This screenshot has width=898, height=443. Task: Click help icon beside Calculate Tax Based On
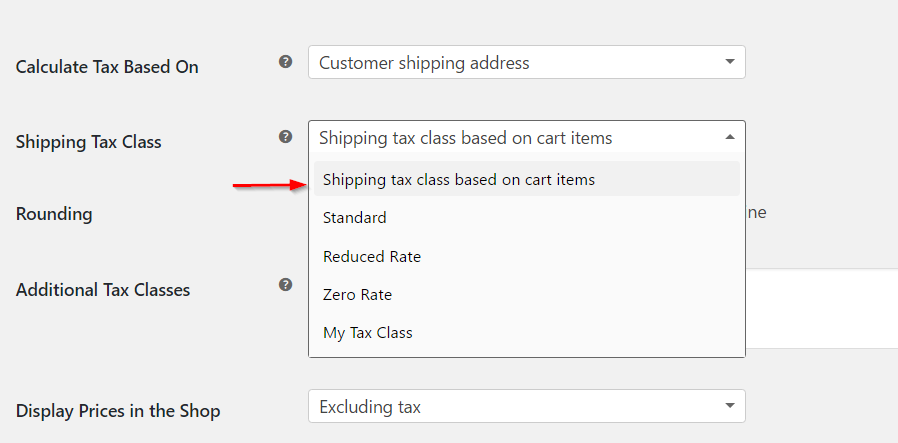click(285, 62)
